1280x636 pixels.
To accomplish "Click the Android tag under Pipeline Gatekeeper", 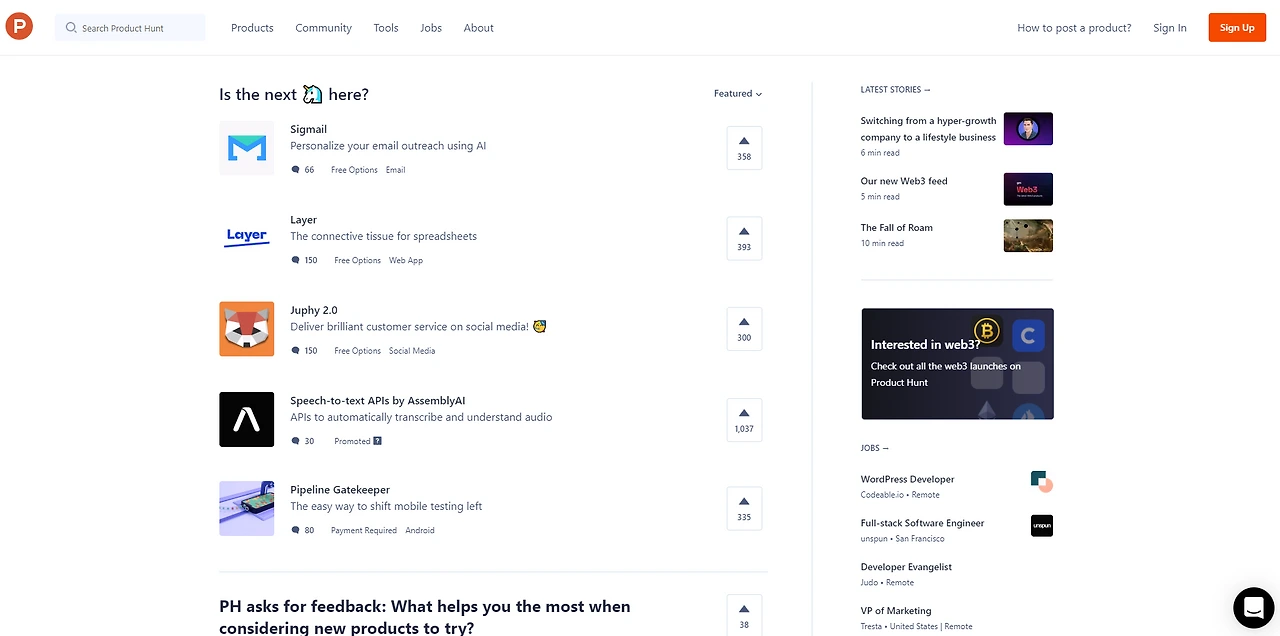I will 420,530.
